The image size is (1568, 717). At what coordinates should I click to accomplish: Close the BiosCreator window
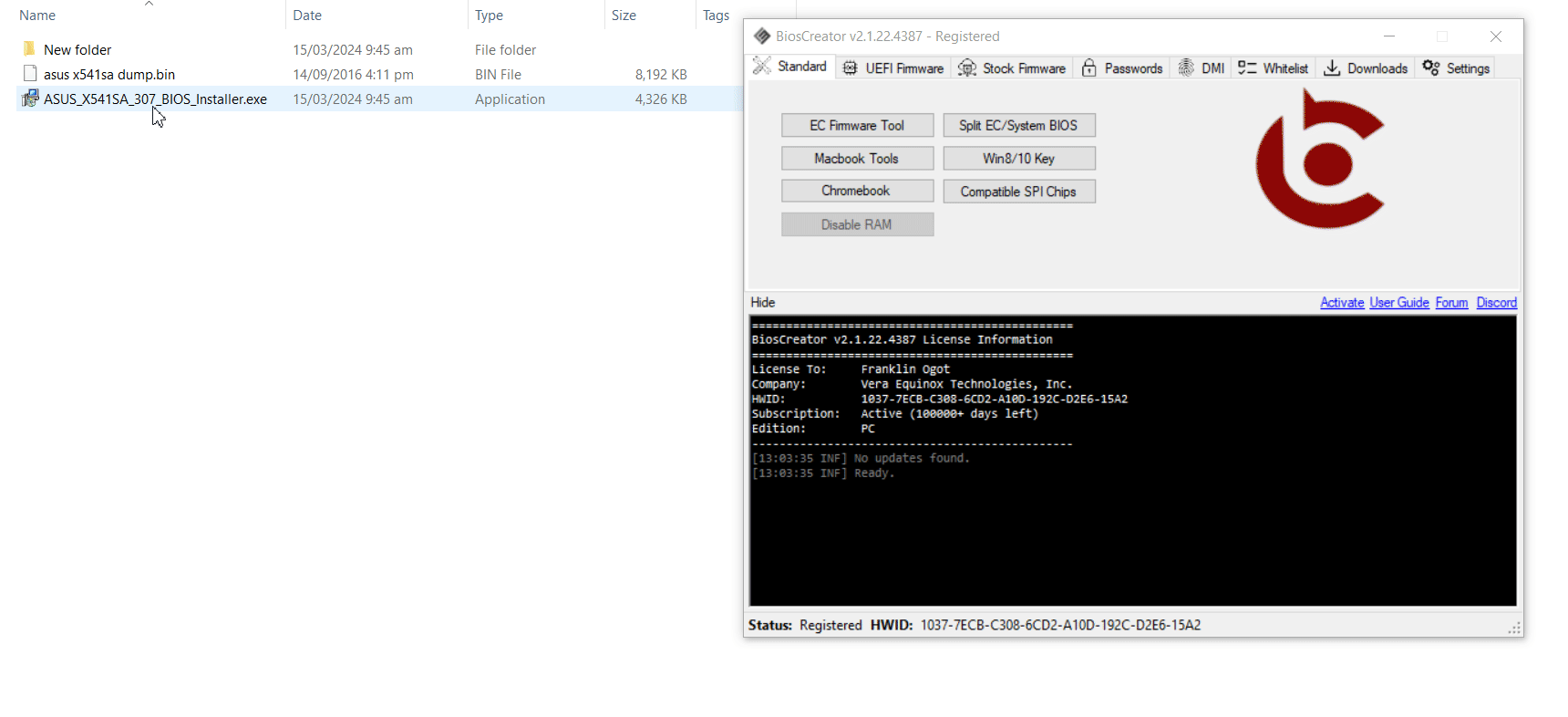point(1496,36)
